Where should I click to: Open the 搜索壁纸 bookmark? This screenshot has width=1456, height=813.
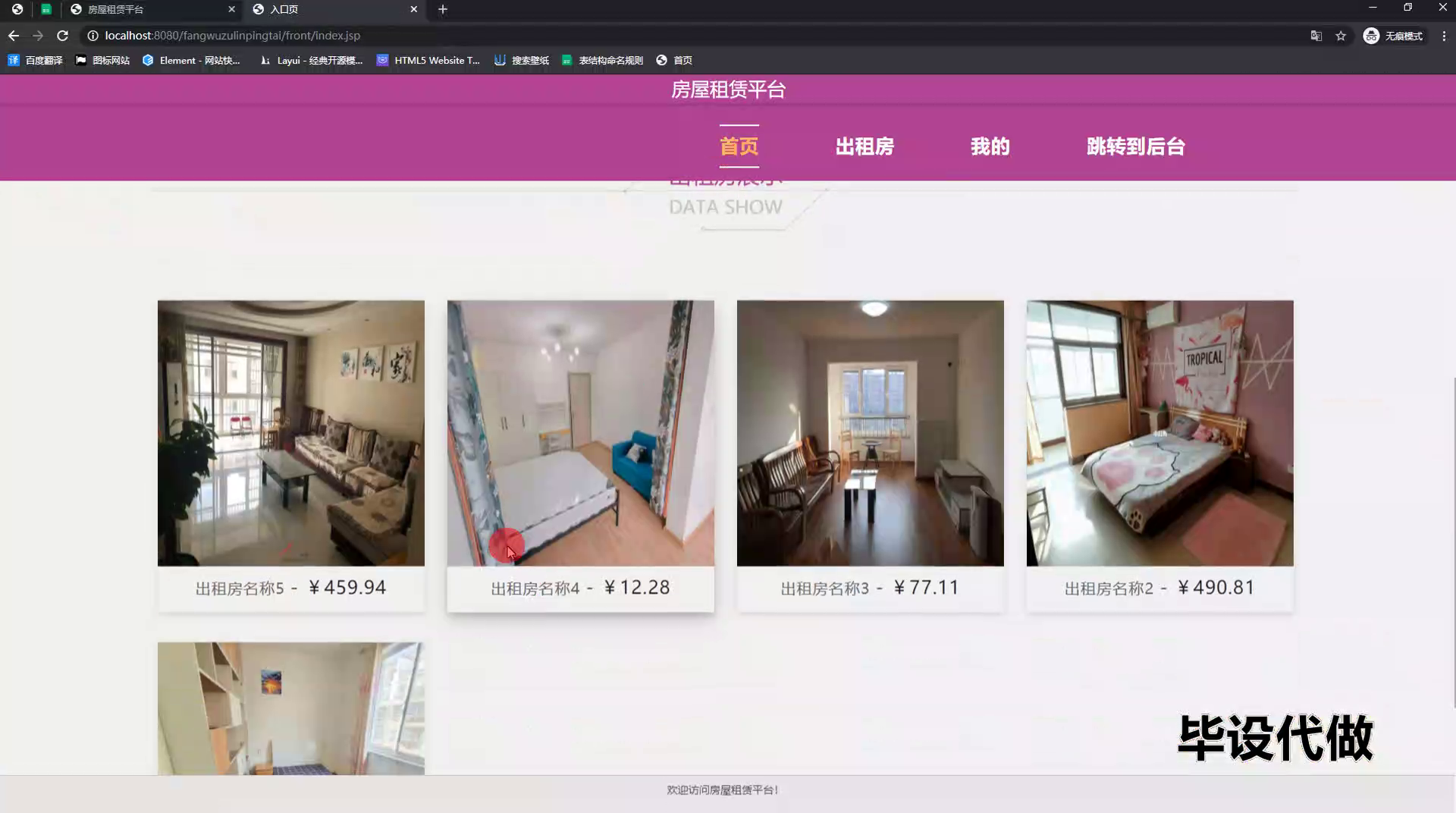522,60
